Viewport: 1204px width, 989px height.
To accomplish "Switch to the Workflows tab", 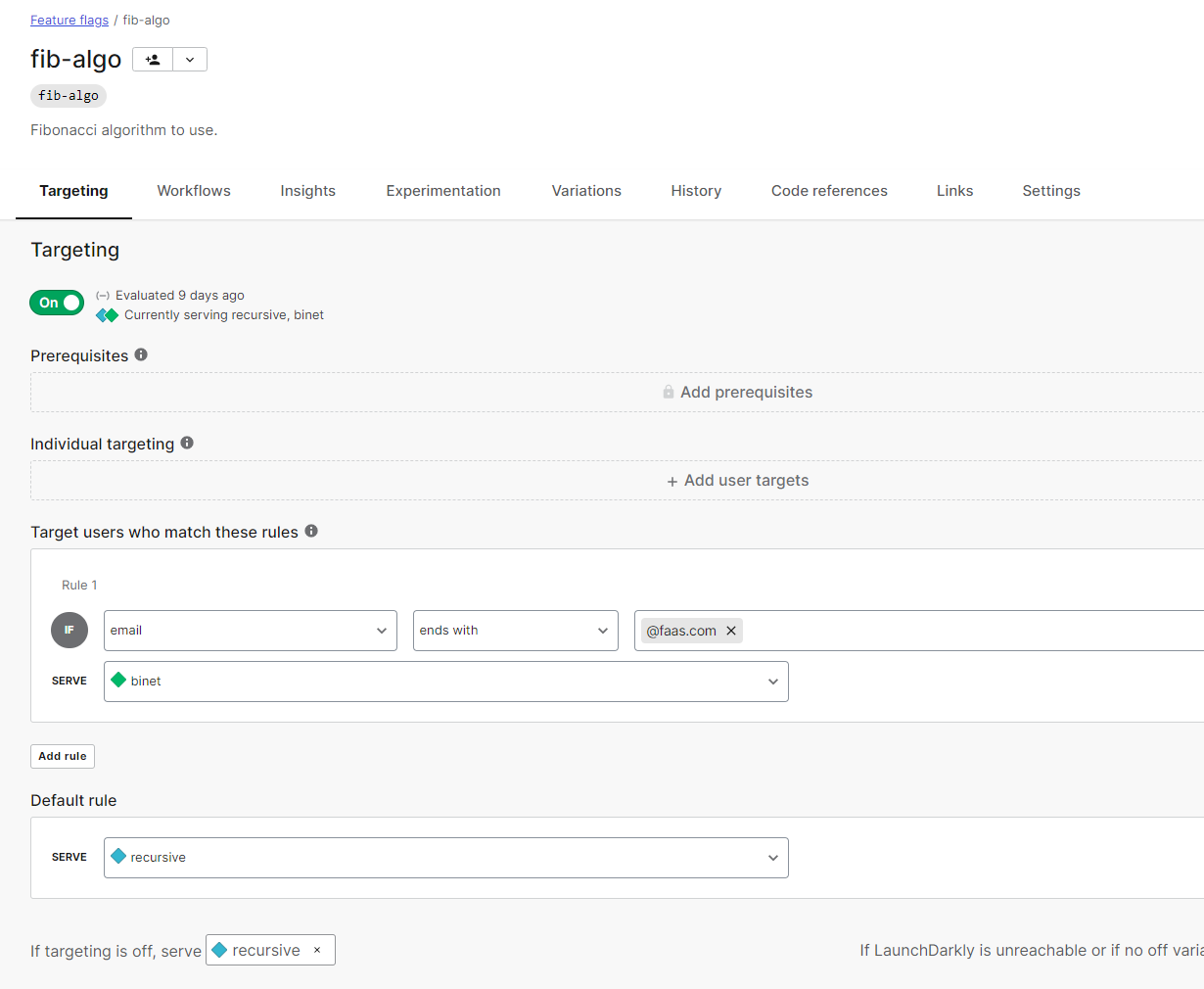I will 194,191.
